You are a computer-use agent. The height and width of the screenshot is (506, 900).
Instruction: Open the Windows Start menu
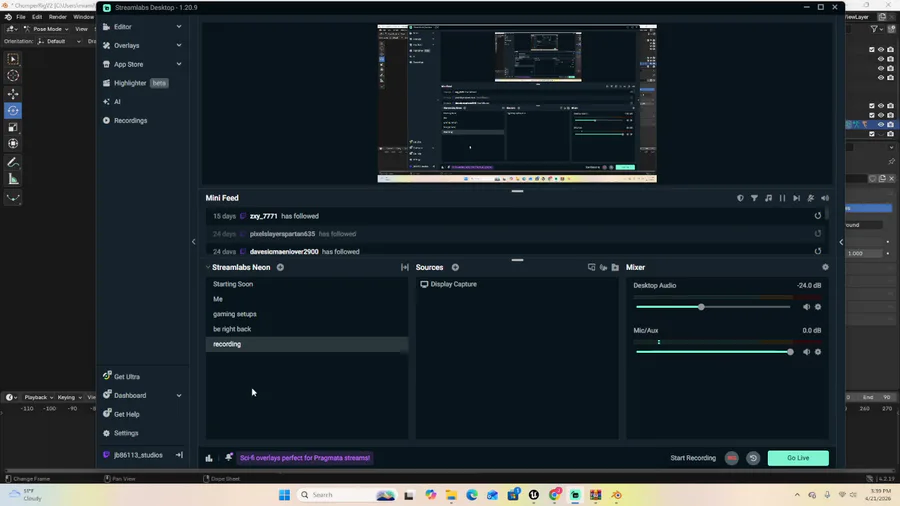point(284,495)
